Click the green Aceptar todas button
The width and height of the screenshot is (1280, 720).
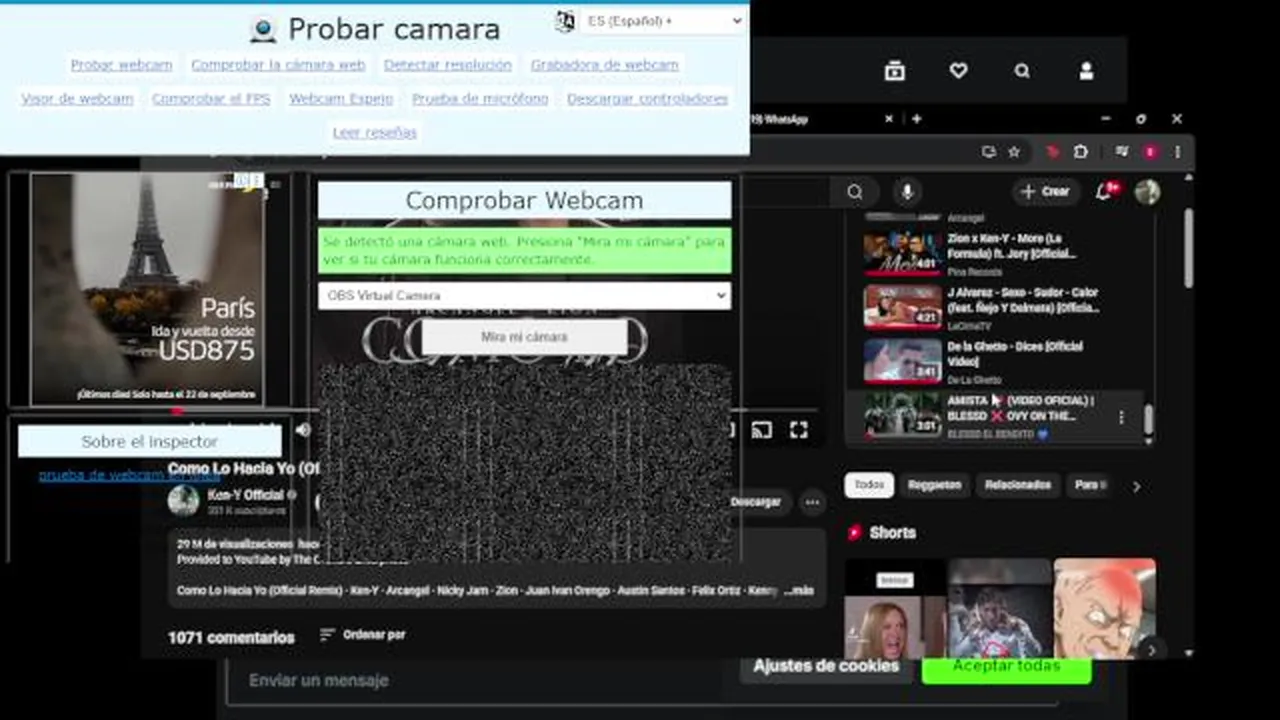pos(1006,666)
